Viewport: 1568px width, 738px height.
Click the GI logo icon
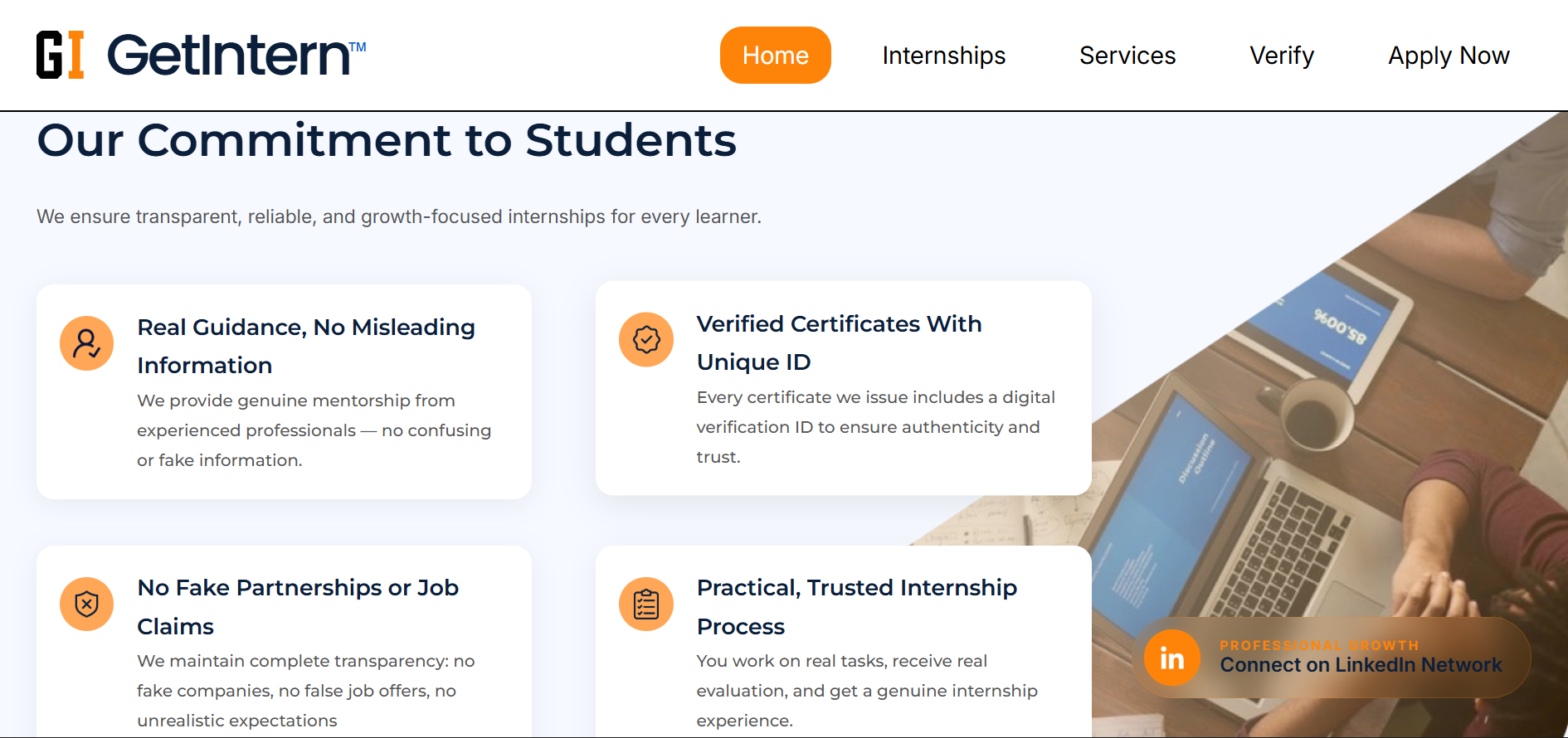click(61, 53)
